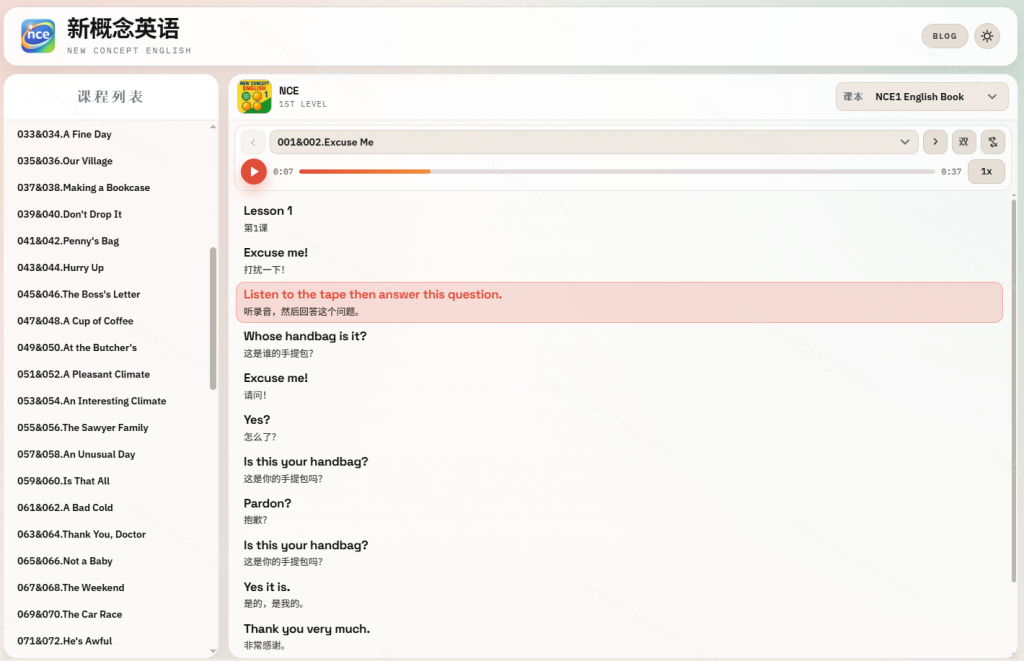Click the course list scrollbar thumb

pos(213,318)
